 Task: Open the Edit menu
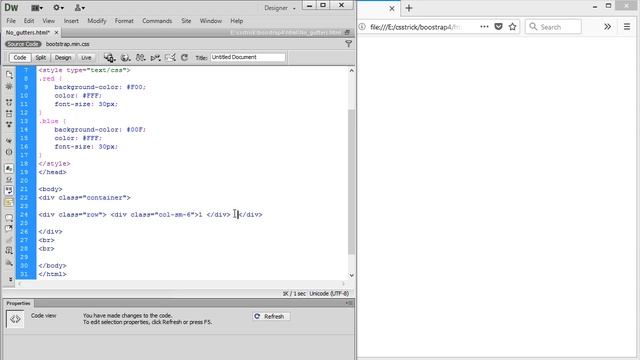29,21
